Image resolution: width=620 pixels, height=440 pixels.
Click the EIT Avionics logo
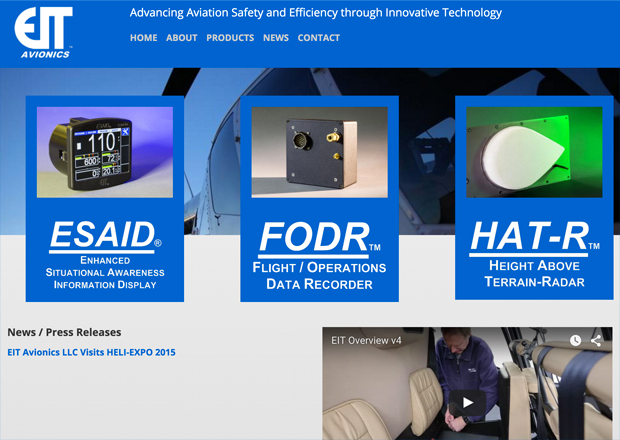pyautogui.click(x=43, y=33)
